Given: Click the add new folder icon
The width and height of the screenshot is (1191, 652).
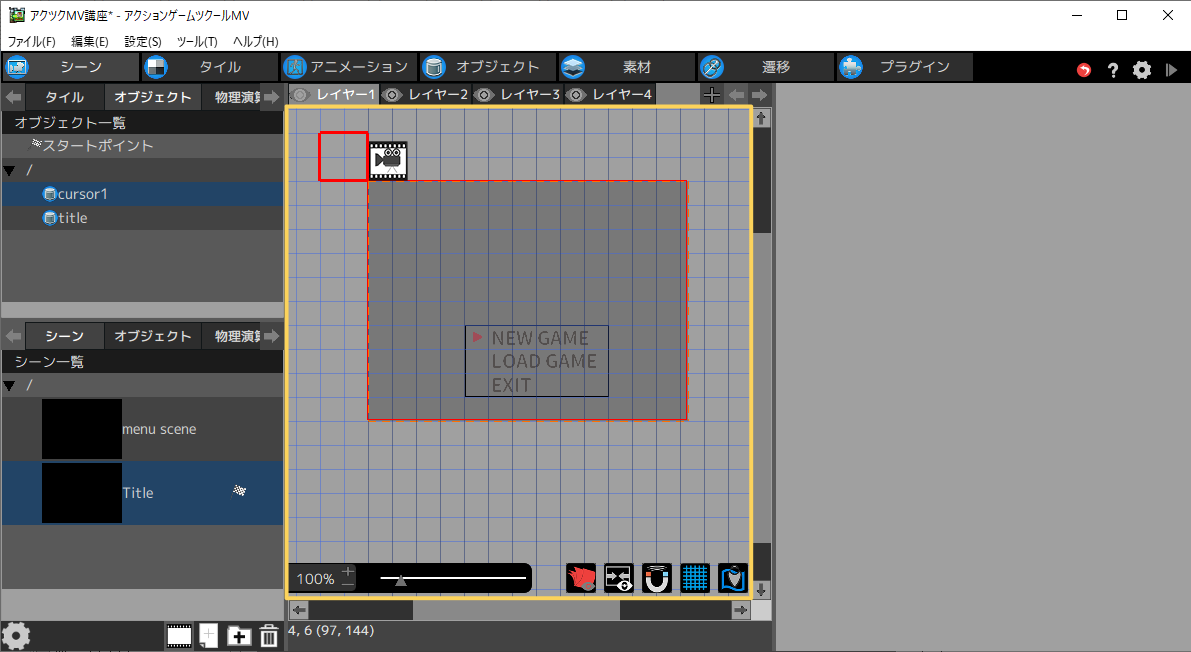Looking at the screenshot, I should coord(239,635).
